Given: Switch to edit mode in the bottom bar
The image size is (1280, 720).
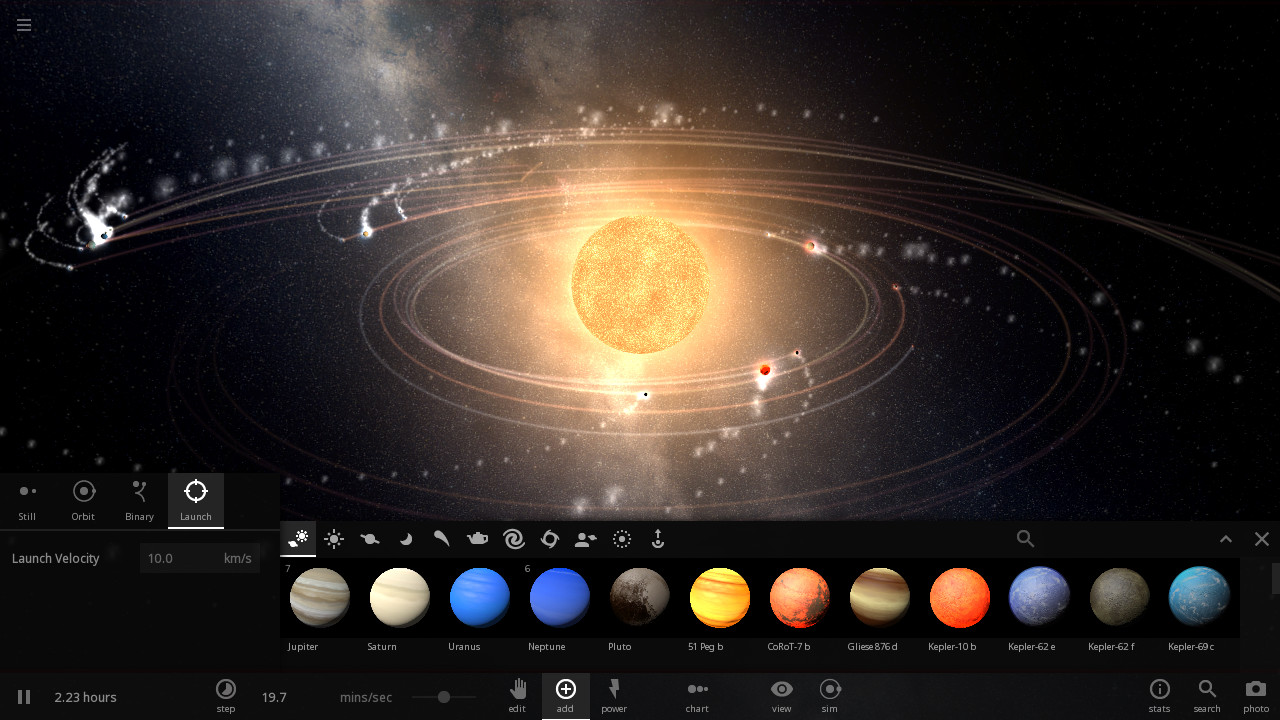Looking at the screenshot, I should [517, 692].
